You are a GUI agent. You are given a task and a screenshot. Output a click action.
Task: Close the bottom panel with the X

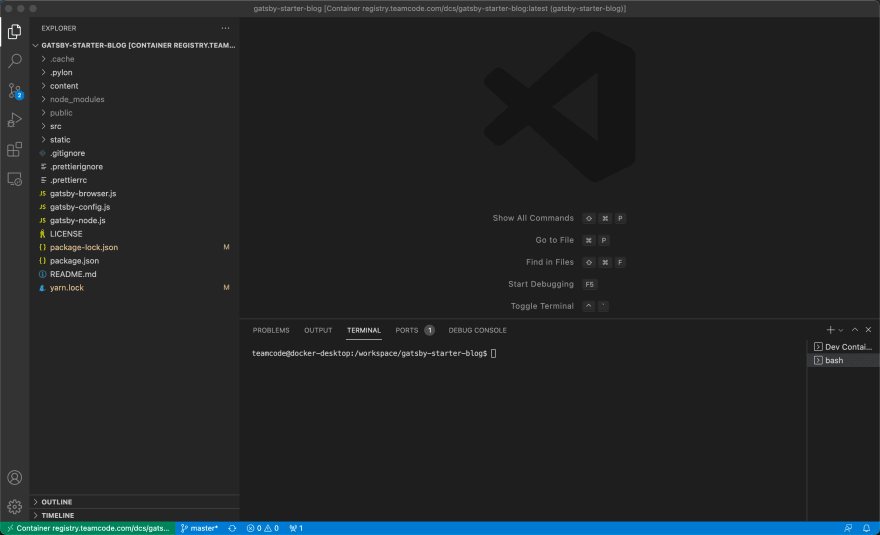click(868, 330)
